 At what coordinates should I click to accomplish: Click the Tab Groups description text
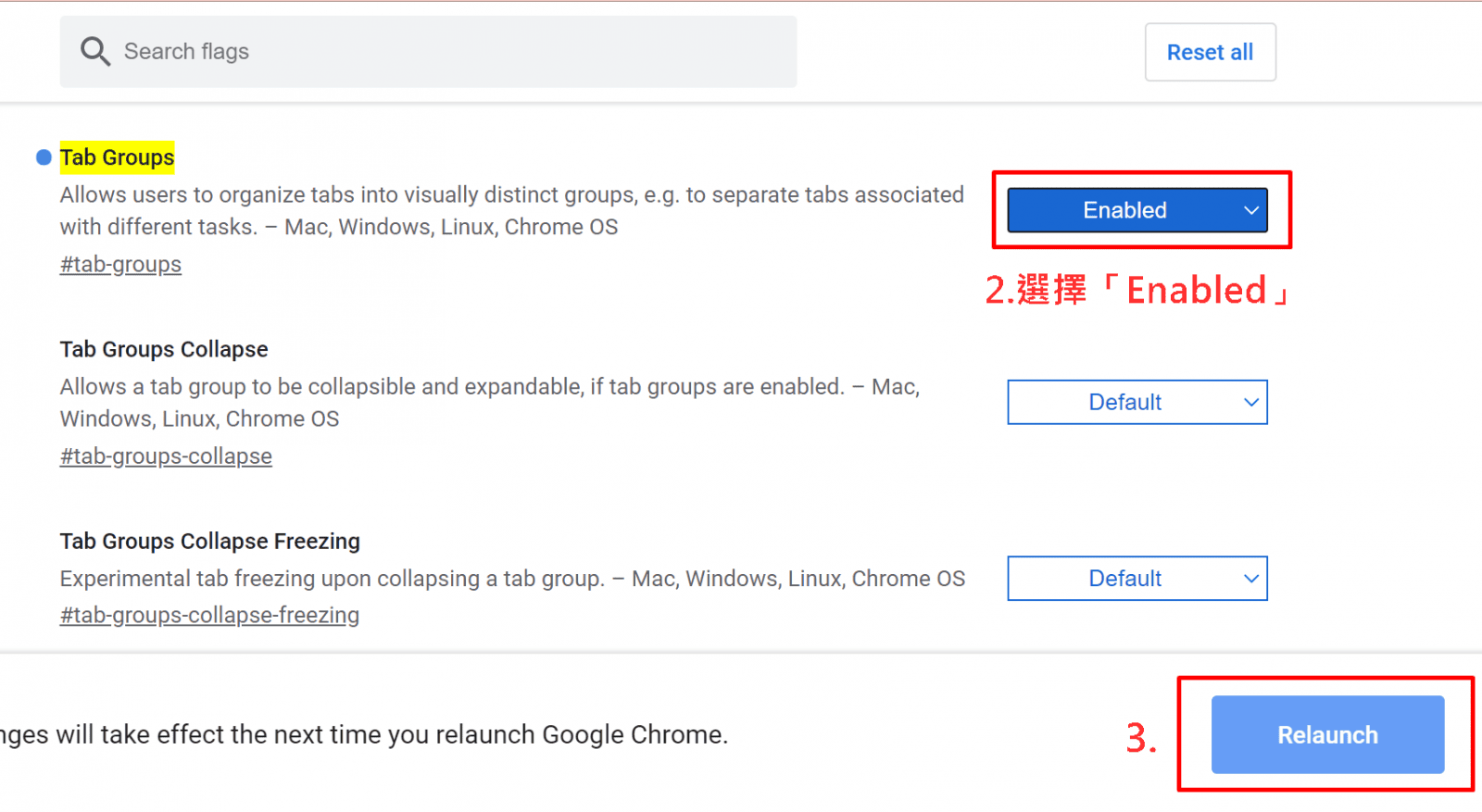[512, 211]
